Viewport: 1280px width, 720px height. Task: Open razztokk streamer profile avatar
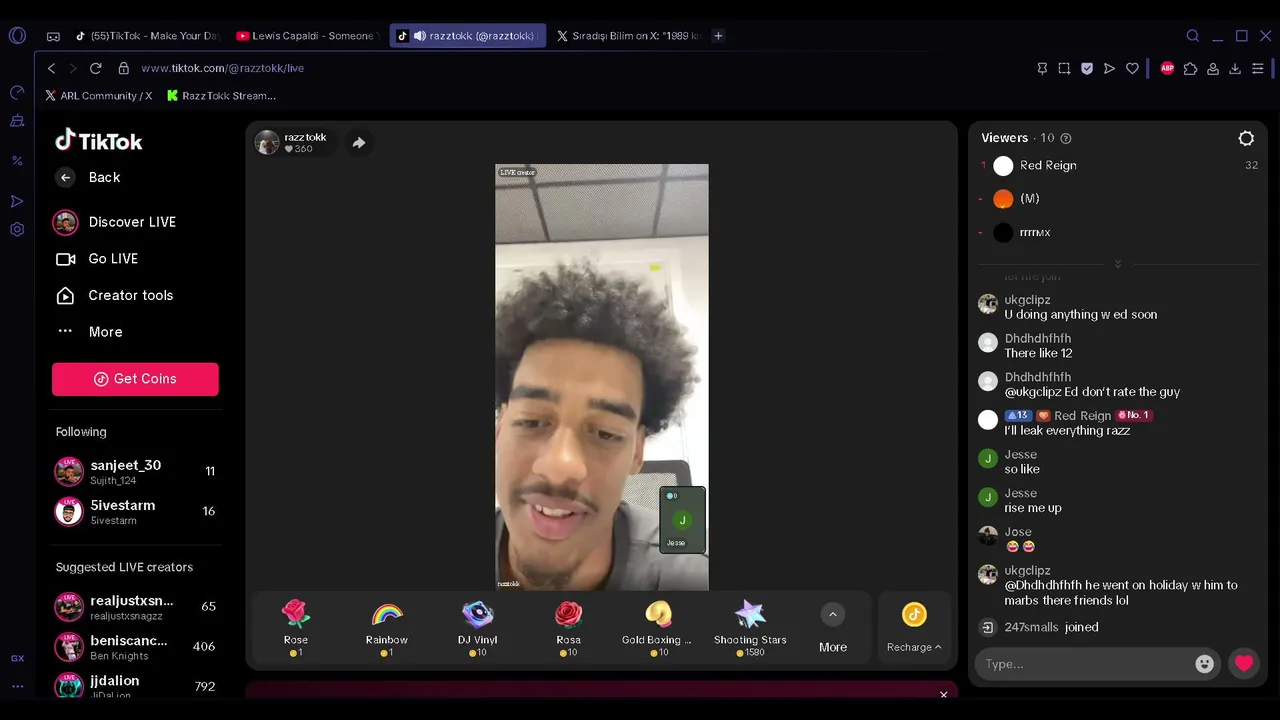tap(267, 143)
